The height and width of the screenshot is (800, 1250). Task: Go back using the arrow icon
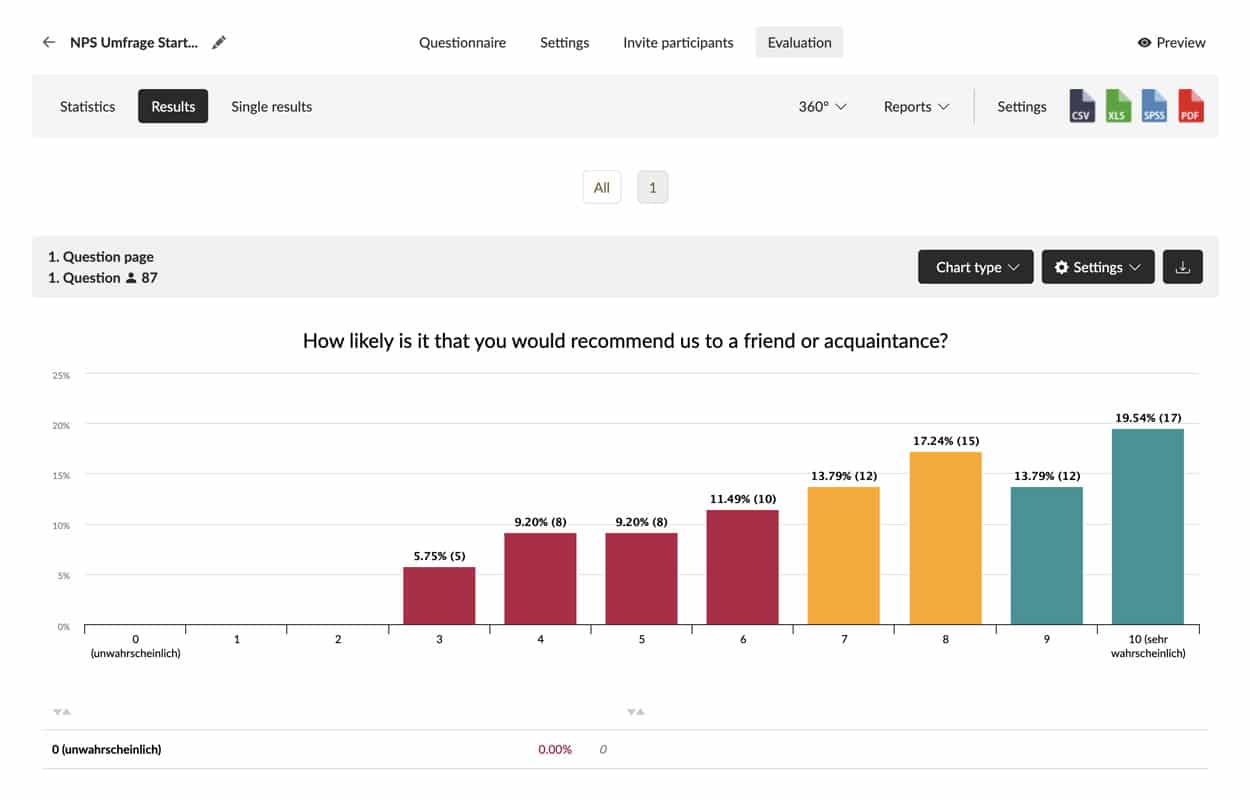pos(48,42)
